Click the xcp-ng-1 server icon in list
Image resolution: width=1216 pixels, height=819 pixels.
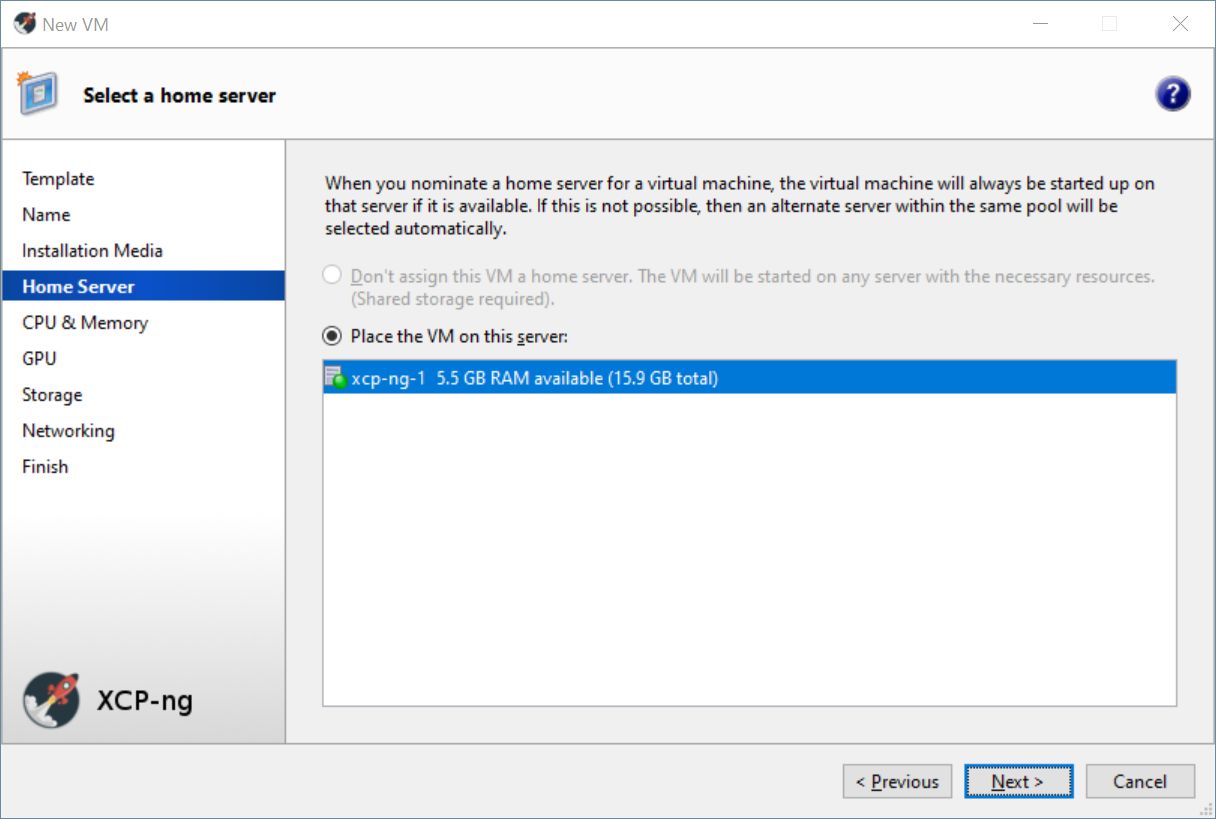(x=335, y=378)
